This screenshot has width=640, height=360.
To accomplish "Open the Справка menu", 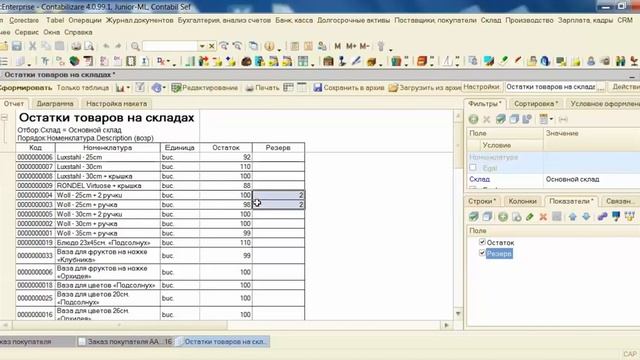I will tap(78, 32).
